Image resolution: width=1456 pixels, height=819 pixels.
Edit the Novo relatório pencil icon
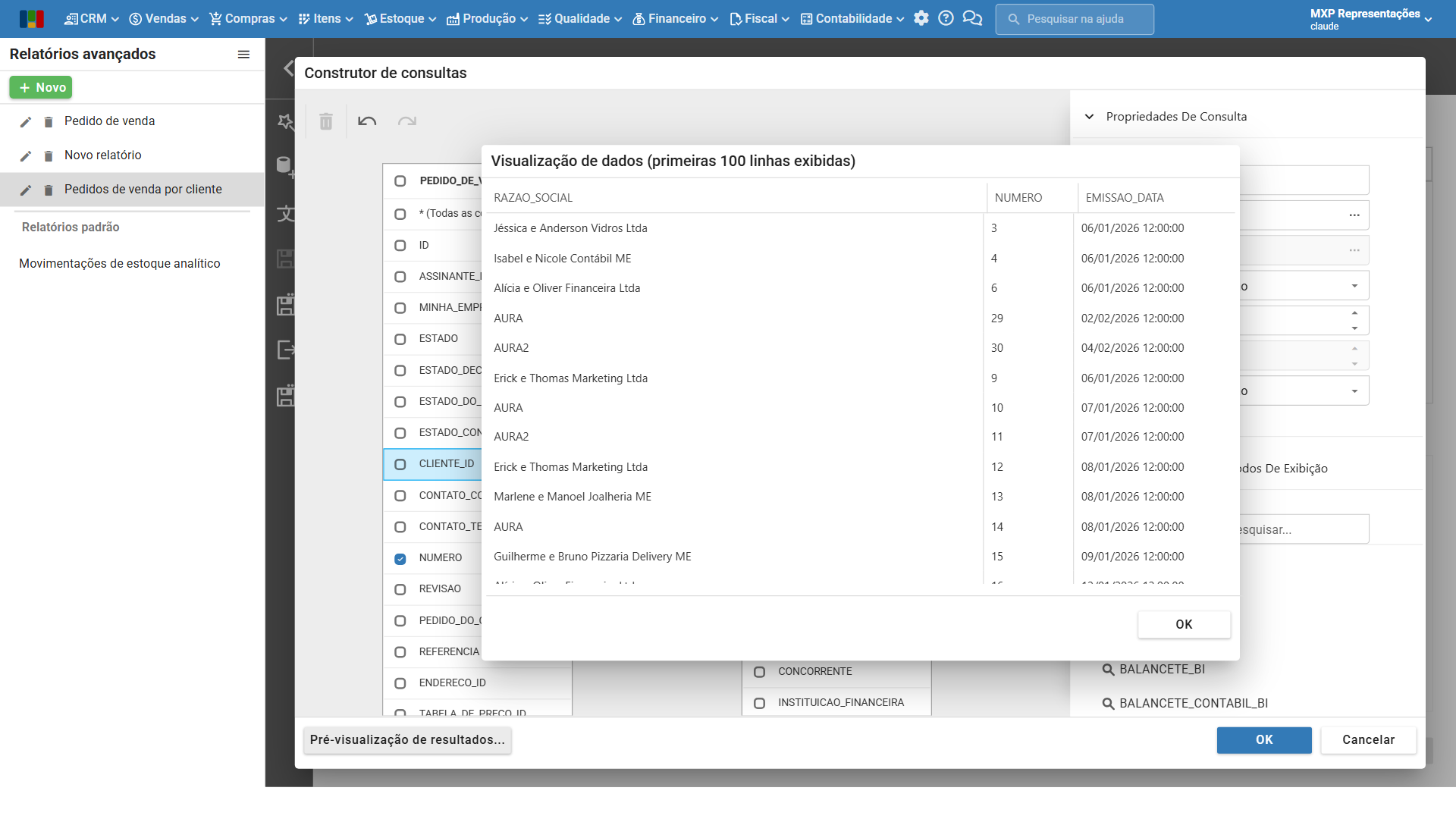tap(26, 156)
